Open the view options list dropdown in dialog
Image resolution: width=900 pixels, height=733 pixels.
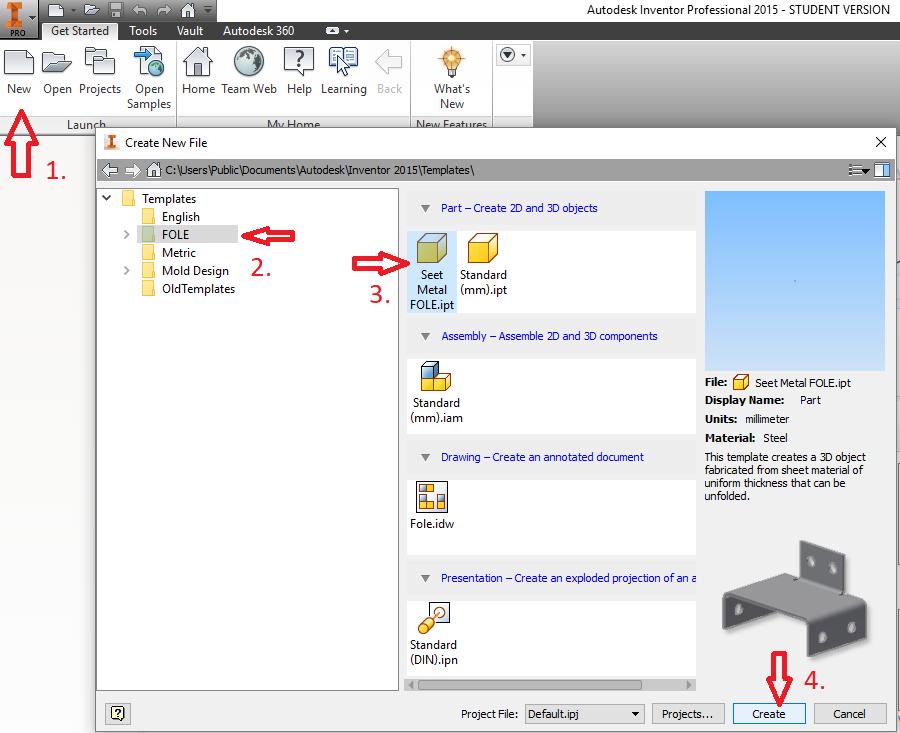859,170
